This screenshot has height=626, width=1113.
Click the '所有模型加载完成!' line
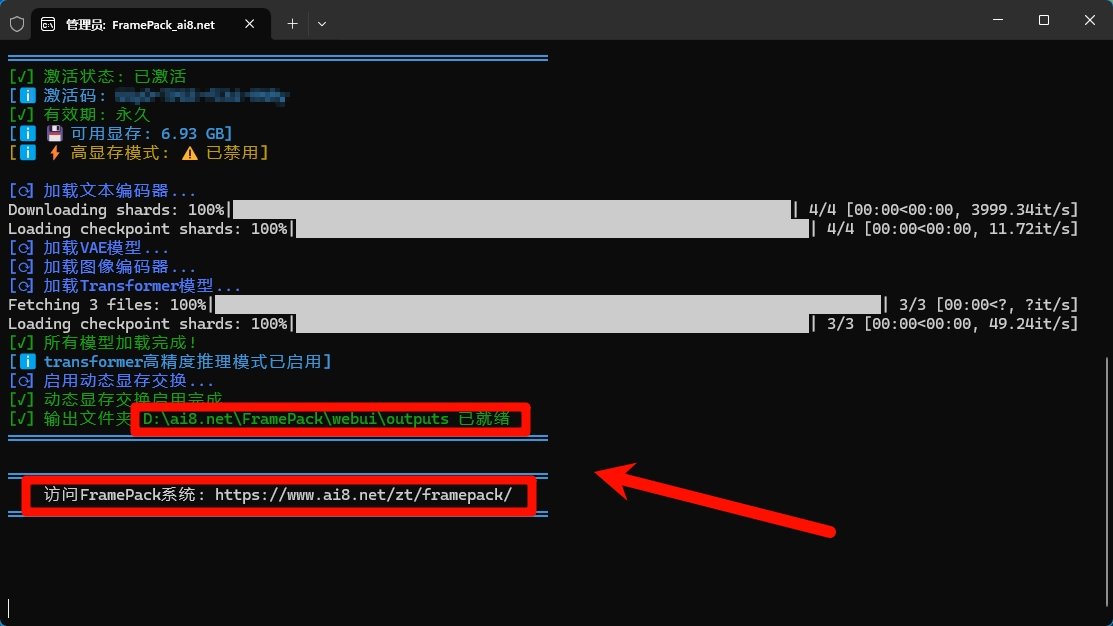tap(102, 343)
